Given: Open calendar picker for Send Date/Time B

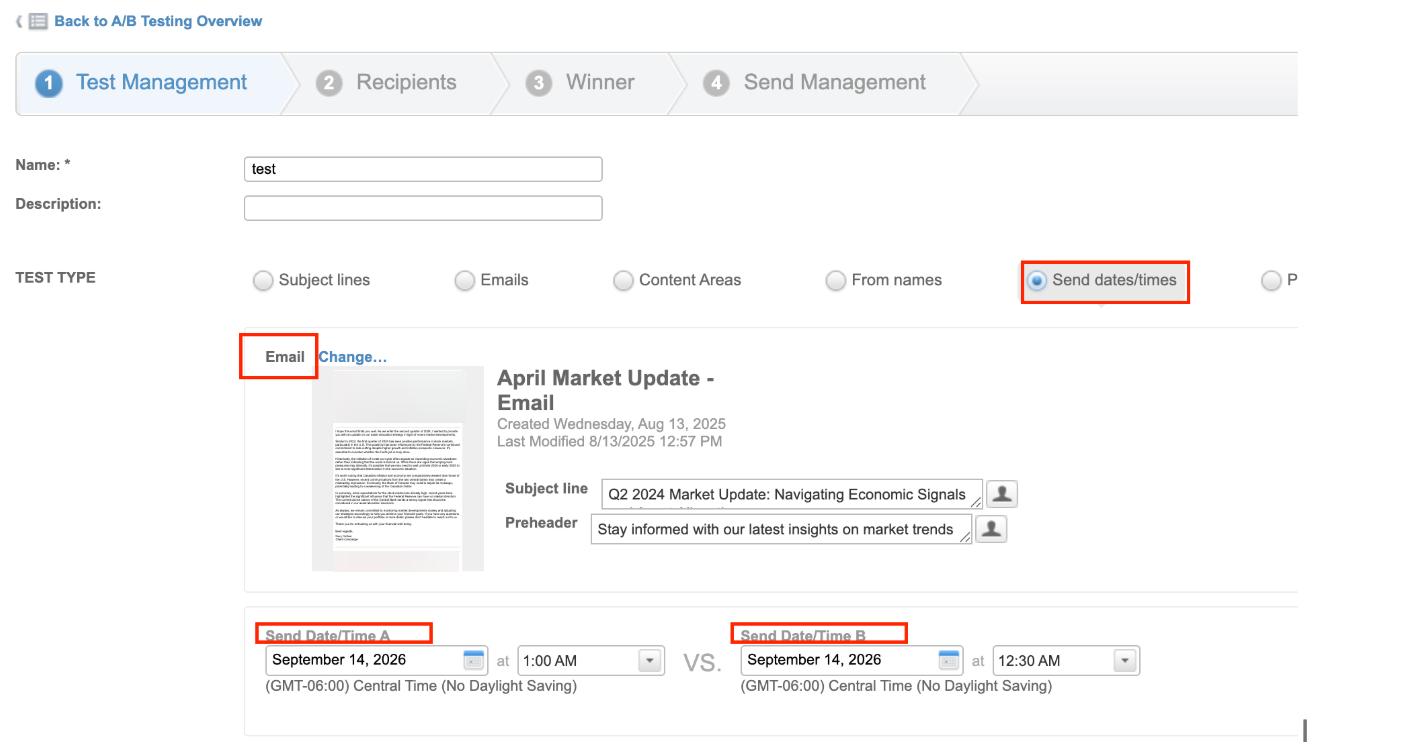Looking at the screenshot, I should (949, 660).
